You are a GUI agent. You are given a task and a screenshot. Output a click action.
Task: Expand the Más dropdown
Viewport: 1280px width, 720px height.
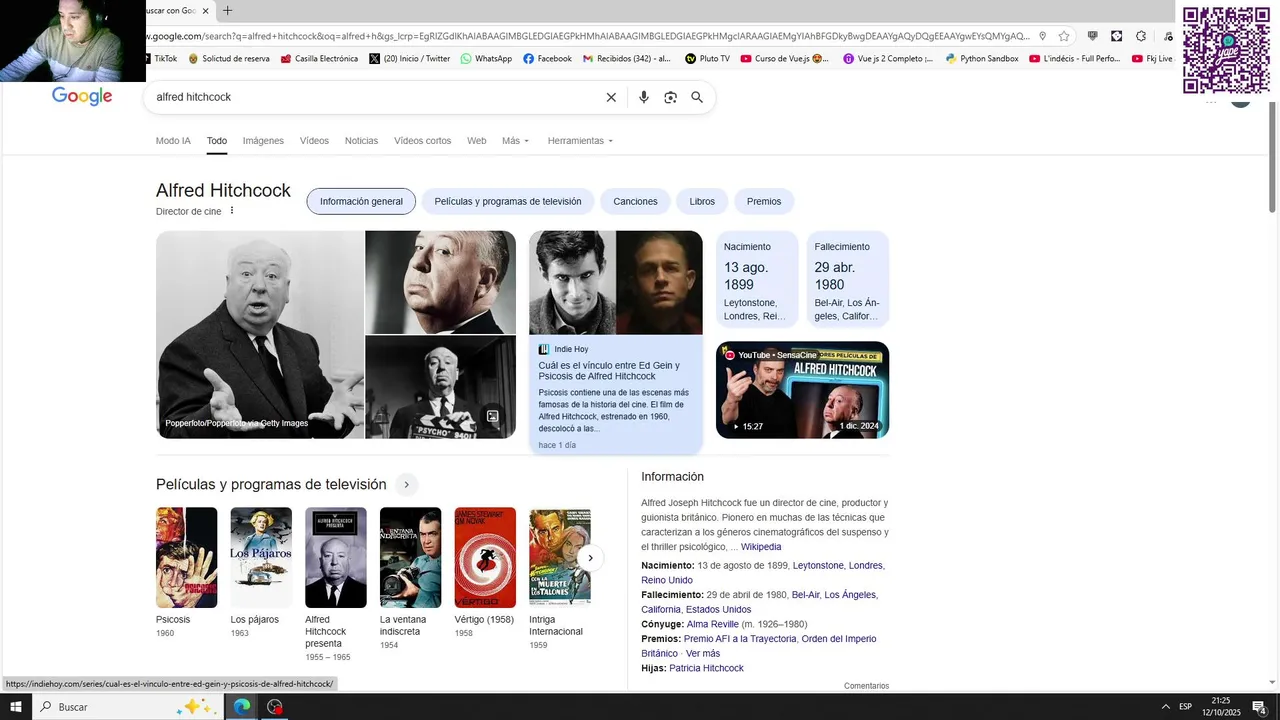[516, 141]
